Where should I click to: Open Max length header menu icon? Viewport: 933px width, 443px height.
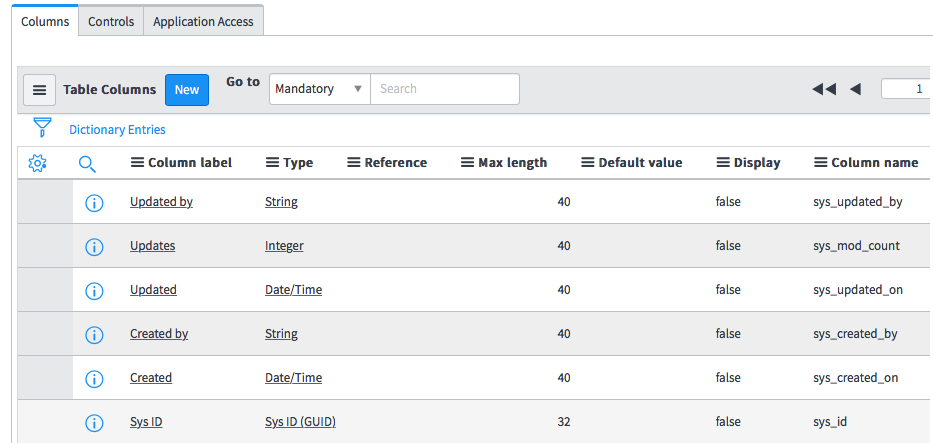tap(468, 162)
